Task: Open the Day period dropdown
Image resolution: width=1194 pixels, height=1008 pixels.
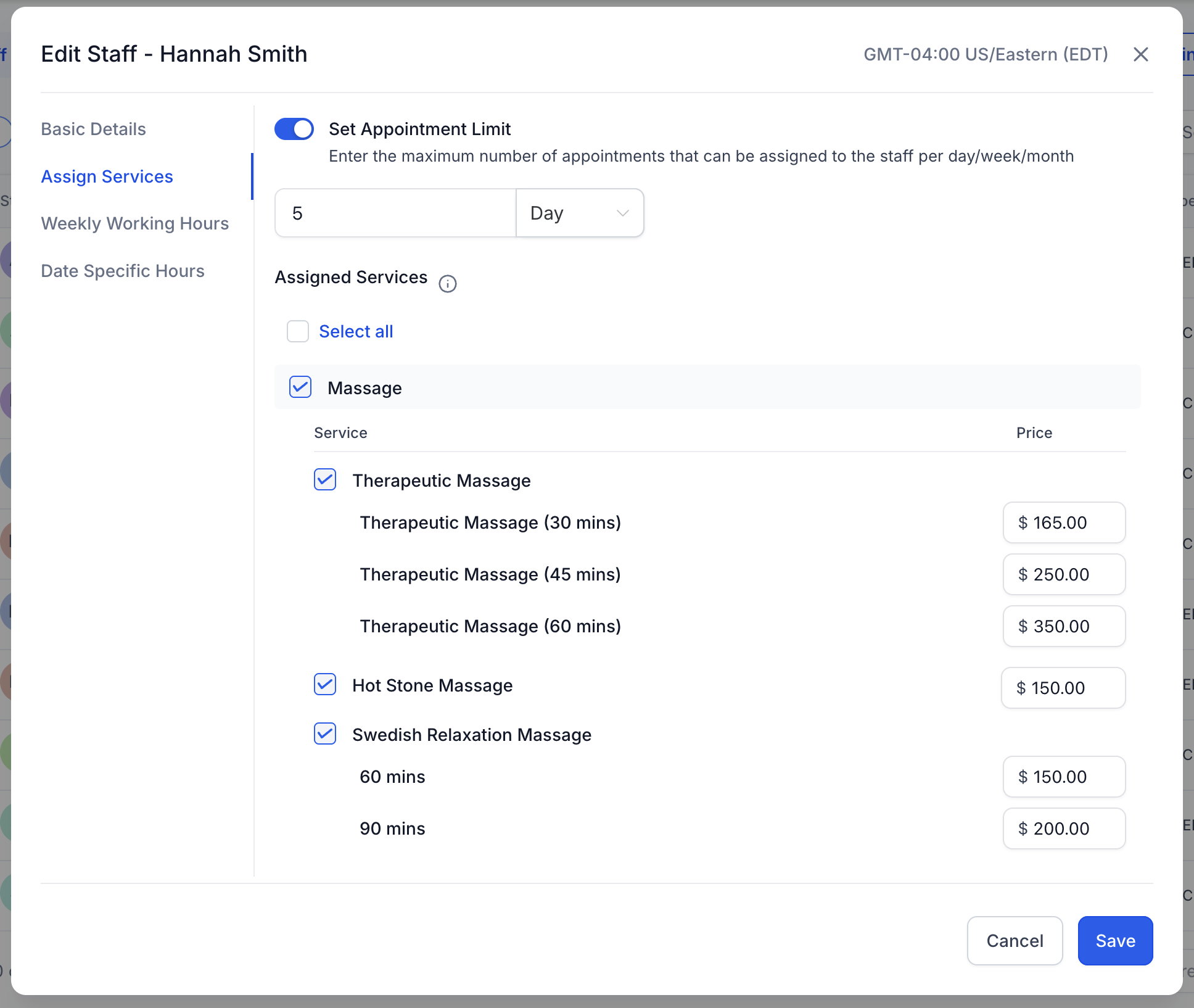Action: pos(579,213)
